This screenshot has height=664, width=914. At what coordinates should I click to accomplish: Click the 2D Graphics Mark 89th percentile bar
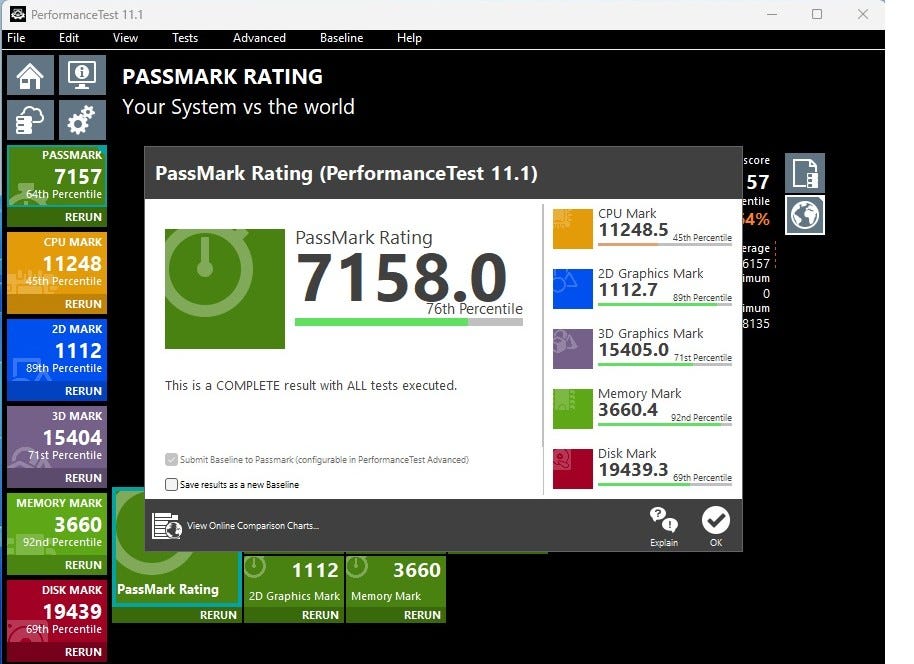coord(665,304)
